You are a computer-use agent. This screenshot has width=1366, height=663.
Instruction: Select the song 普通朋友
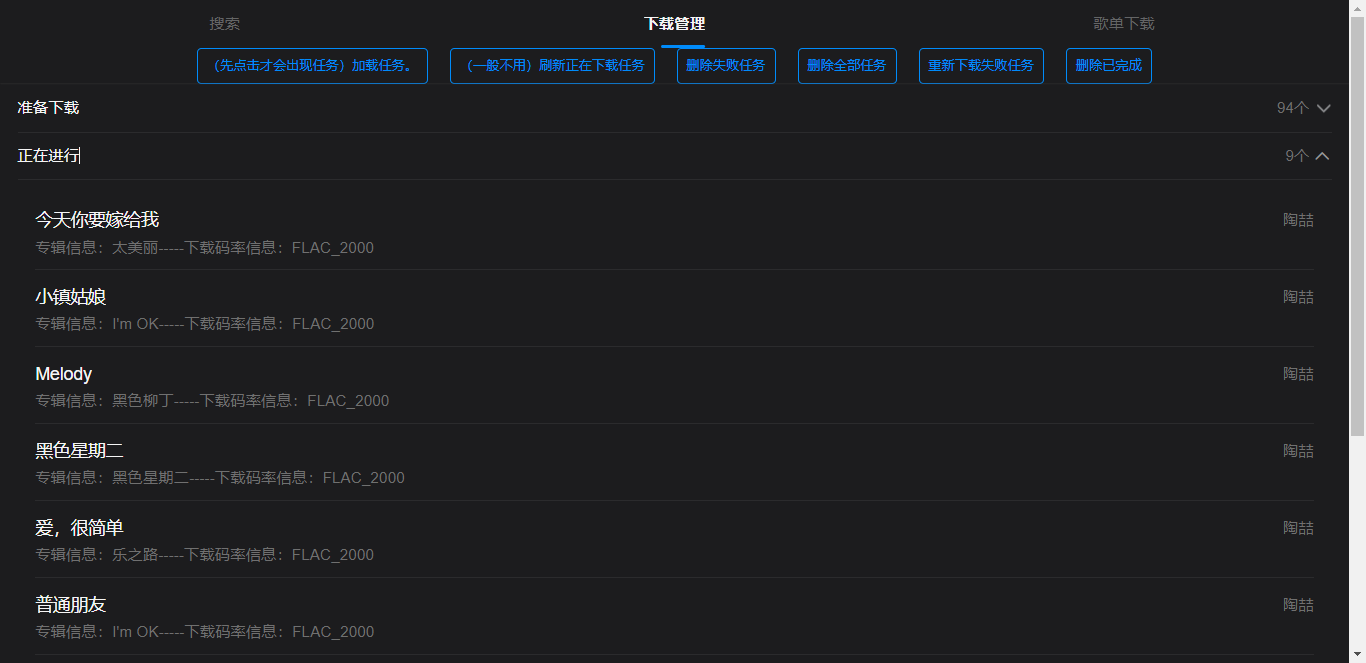[x=71, y=605]
